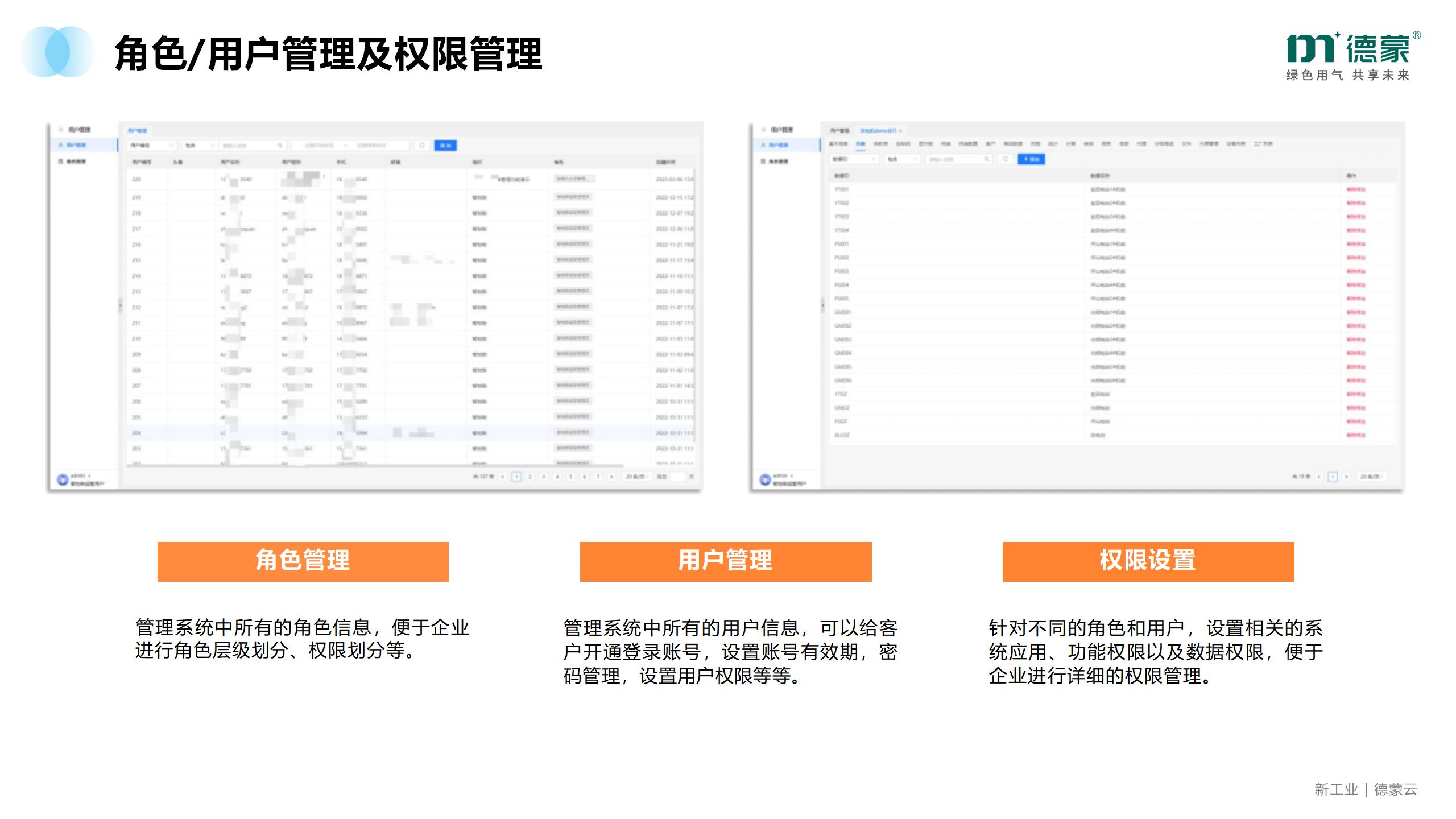Select 用户管理 sidebar item in right screenshot
Screen dimensions: 1456x819
[x=787, y=145]
